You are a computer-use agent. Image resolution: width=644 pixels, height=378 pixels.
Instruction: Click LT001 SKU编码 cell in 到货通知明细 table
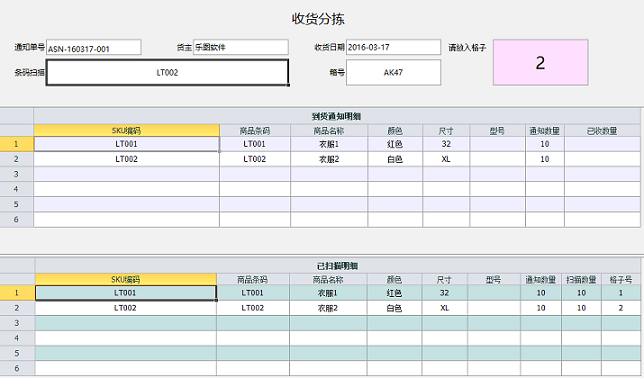pyautogui.click(x=126, y=144)
